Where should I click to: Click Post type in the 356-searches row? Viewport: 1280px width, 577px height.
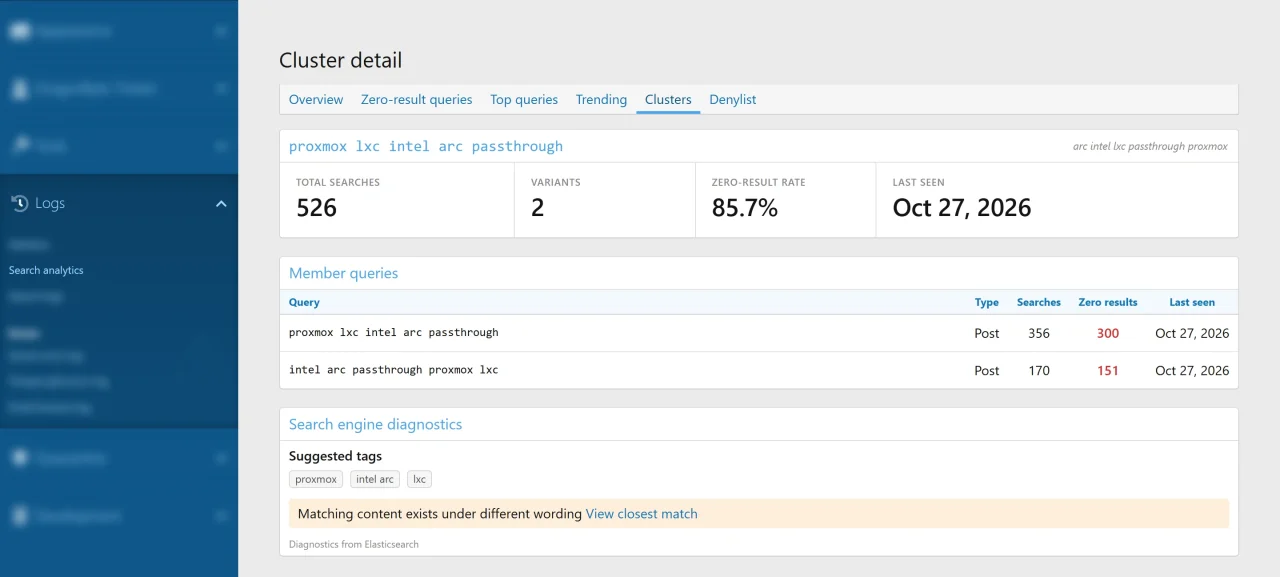pos(987,333)
